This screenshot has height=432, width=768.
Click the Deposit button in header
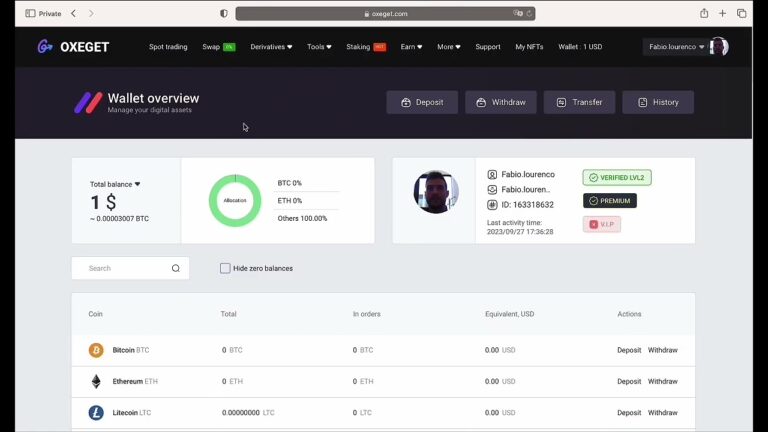click(422, 102)
